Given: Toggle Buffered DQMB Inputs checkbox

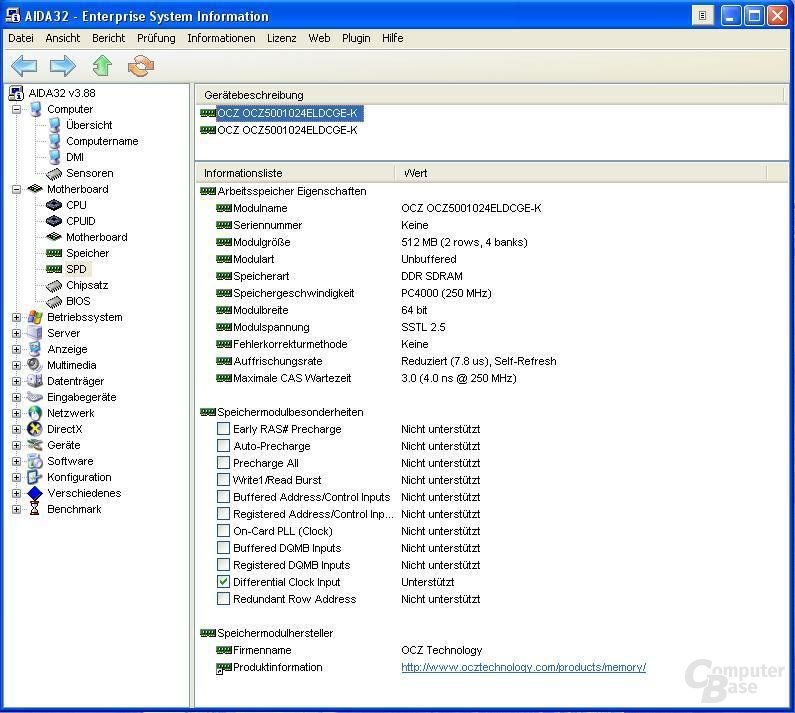Looking at the screenshot, I should point(223,548).
